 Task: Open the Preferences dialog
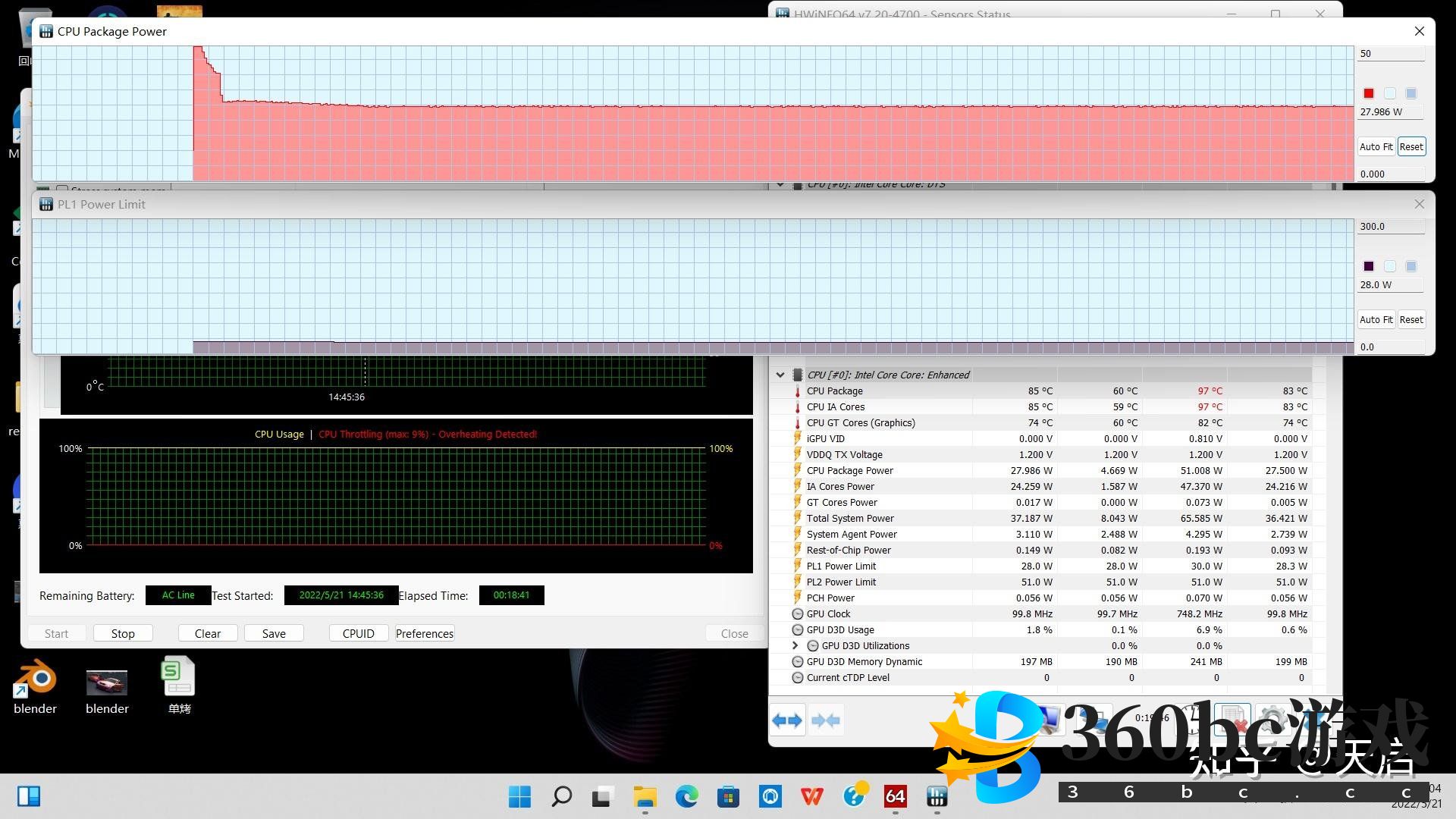click(424, 633)
